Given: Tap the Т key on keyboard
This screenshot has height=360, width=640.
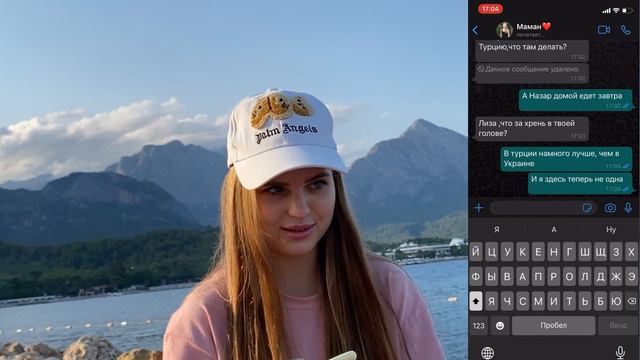Looking at the screenshot, I should pos(569,301).
